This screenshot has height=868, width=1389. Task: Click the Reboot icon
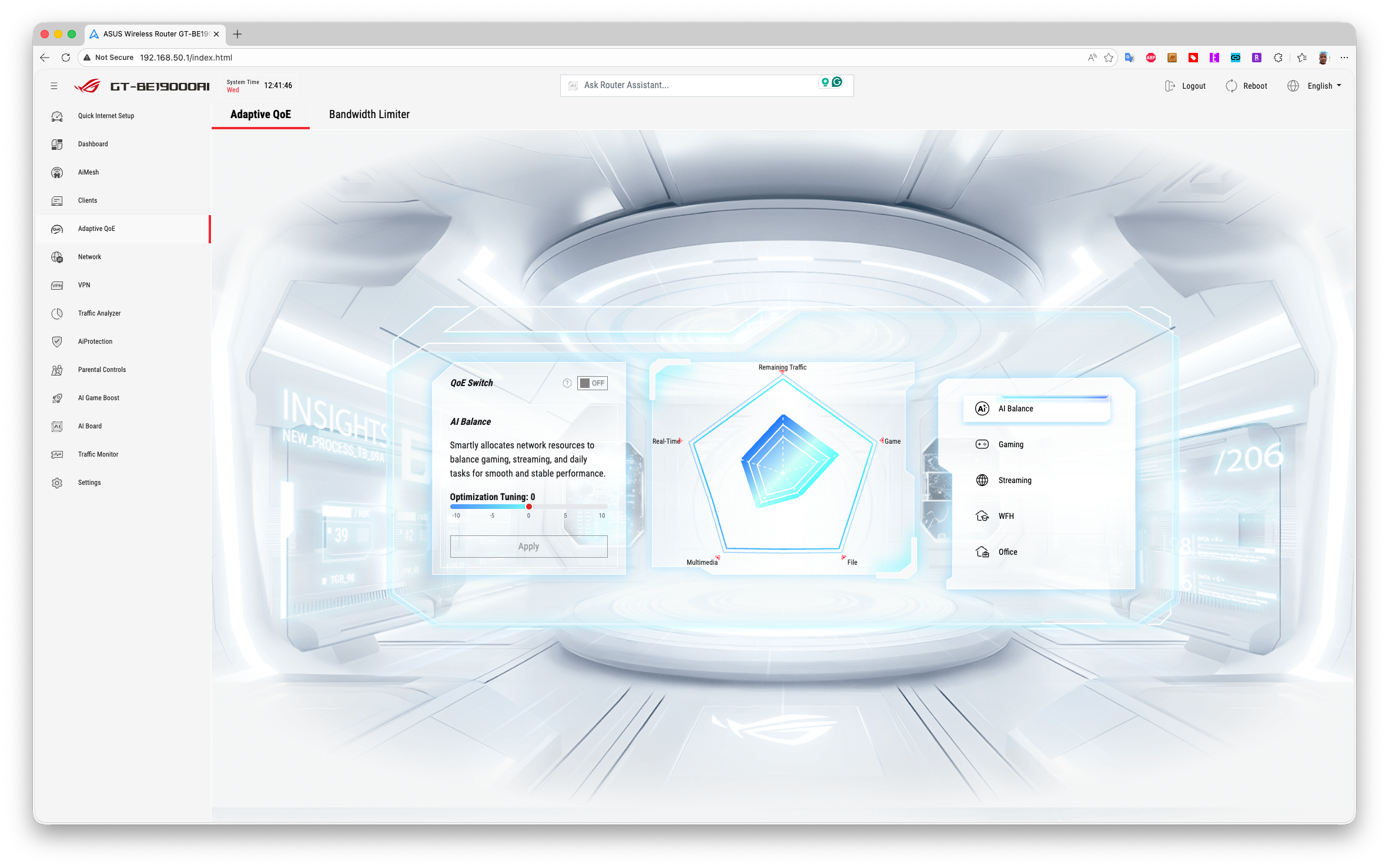coord(1231,86)
